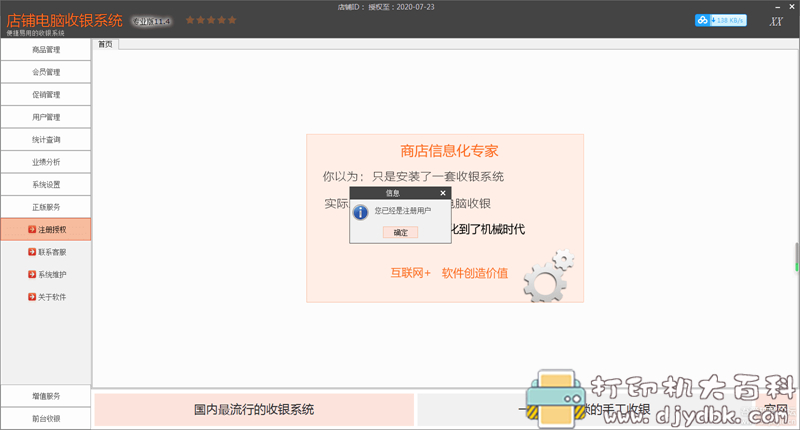Open 增值服务 at the sidebar bottom
Image resolution: width=800 pixels, height=430 pixels.
(x=46, y=396)
